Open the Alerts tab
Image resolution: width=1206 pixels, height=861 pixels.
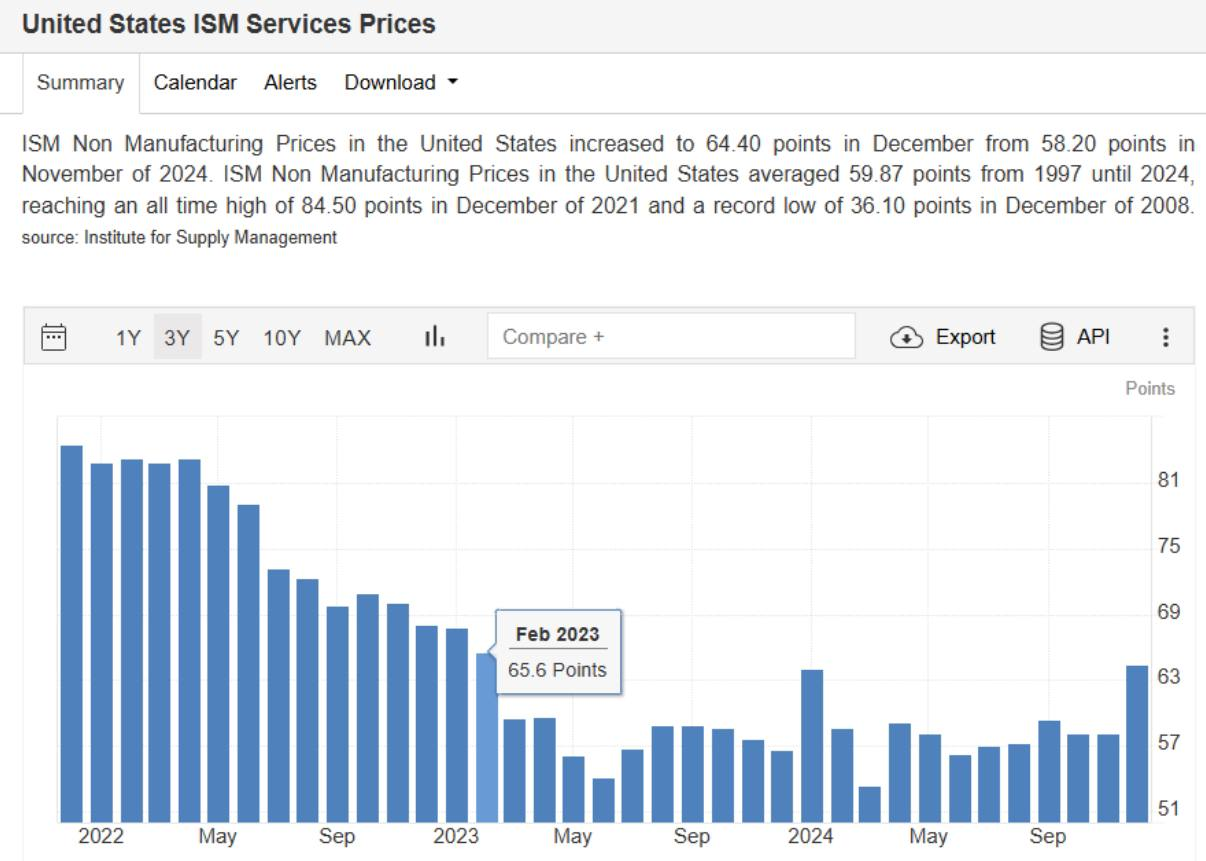pos(290,83)
